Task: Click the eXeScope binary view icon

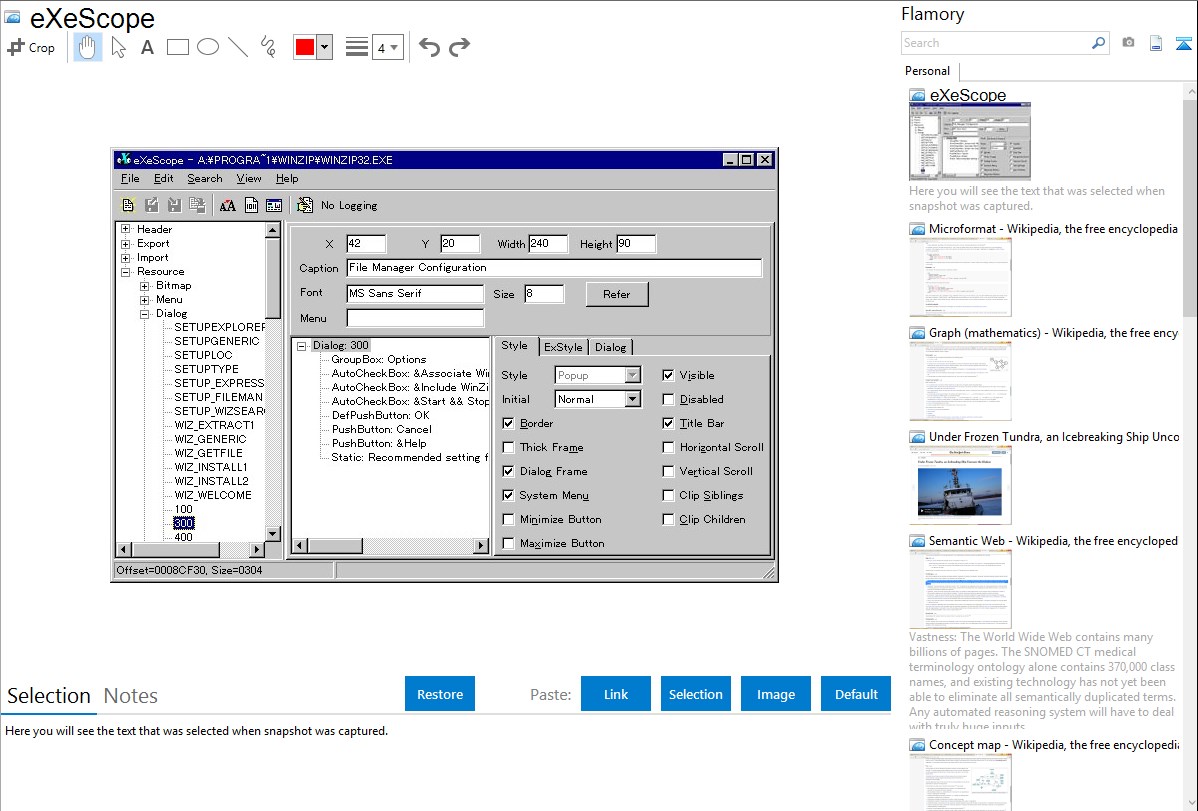Action: coord(251,205)
